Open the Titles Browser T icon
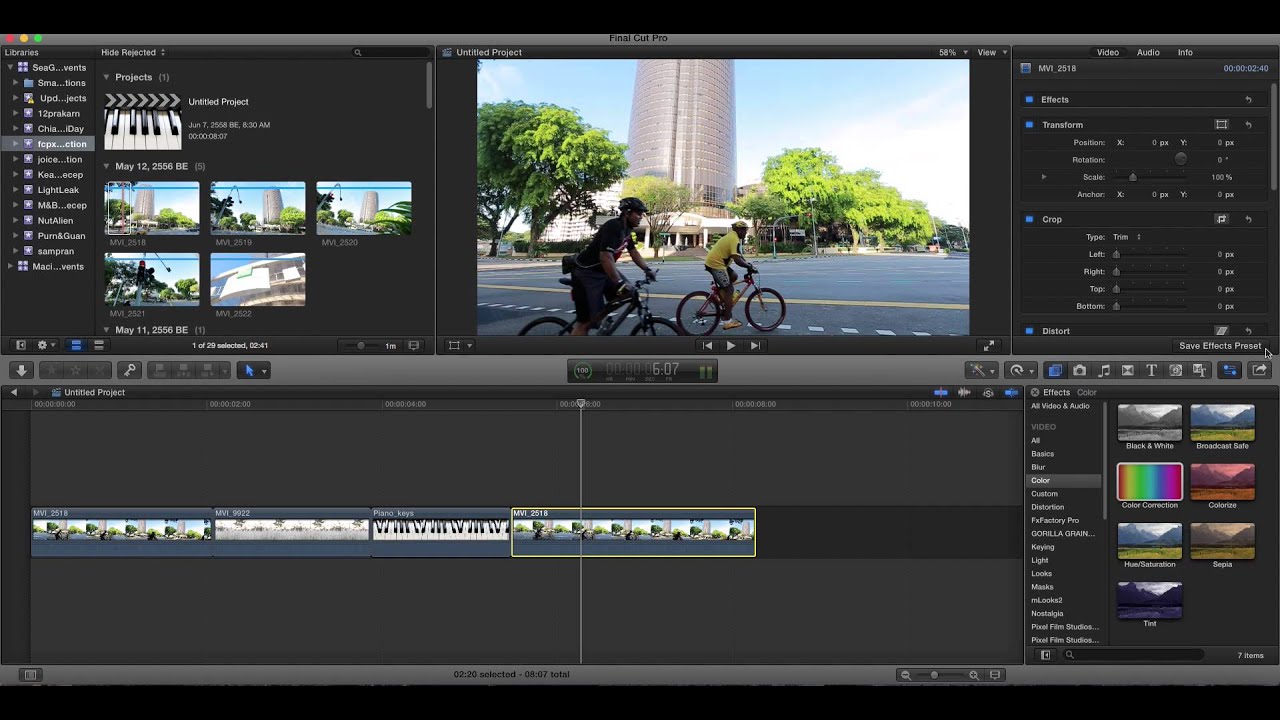The width and height of the screenshot is (1280, 720). coord(1151,370)
